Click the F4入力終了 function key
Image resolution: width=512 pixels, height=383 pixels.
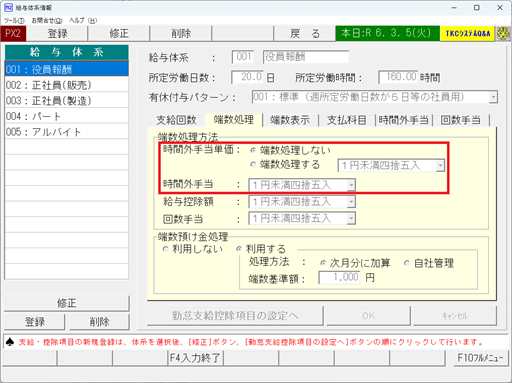point(195,358)
